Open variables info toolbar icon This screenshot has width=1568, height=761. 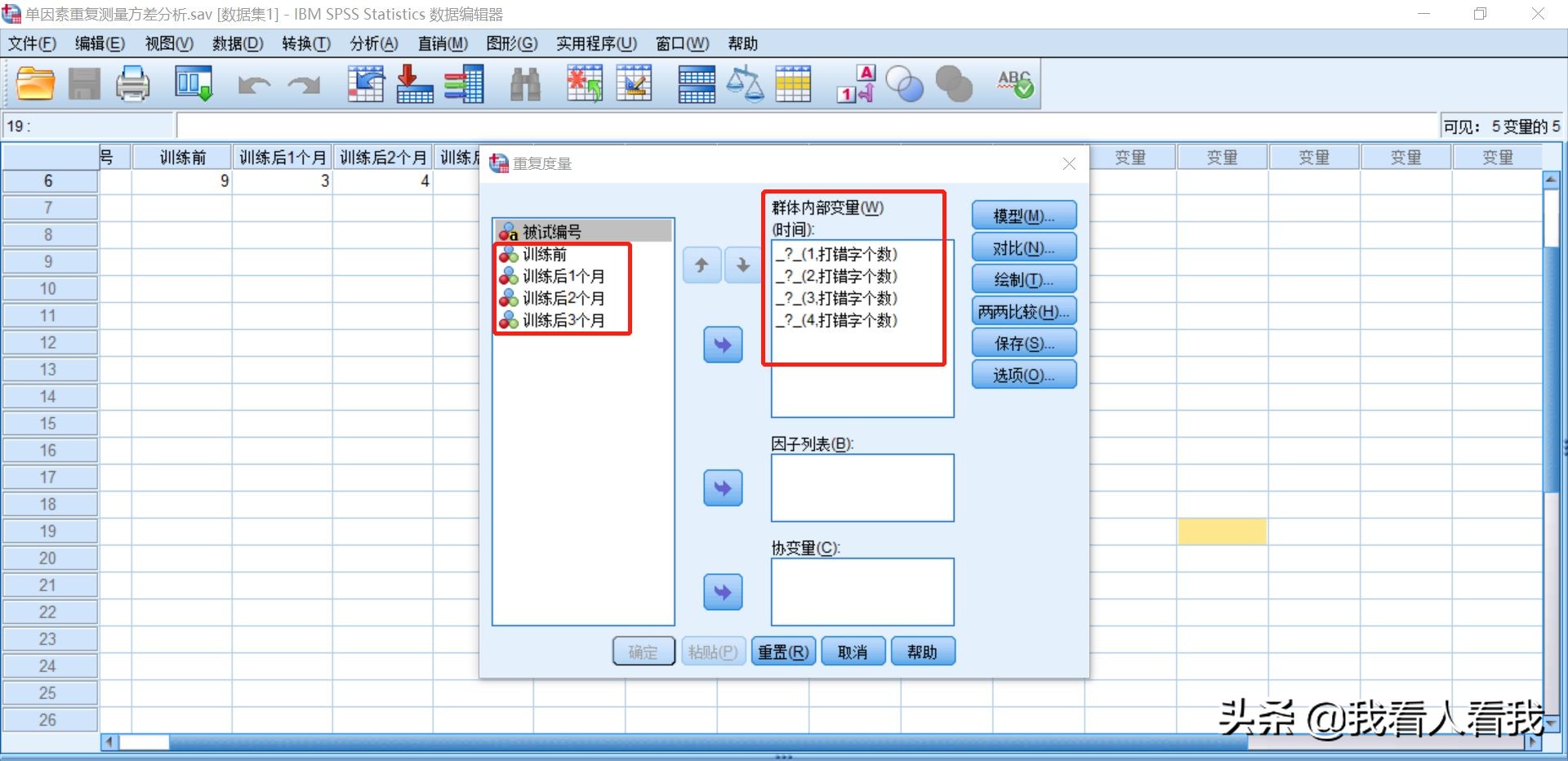click(464, 84)
